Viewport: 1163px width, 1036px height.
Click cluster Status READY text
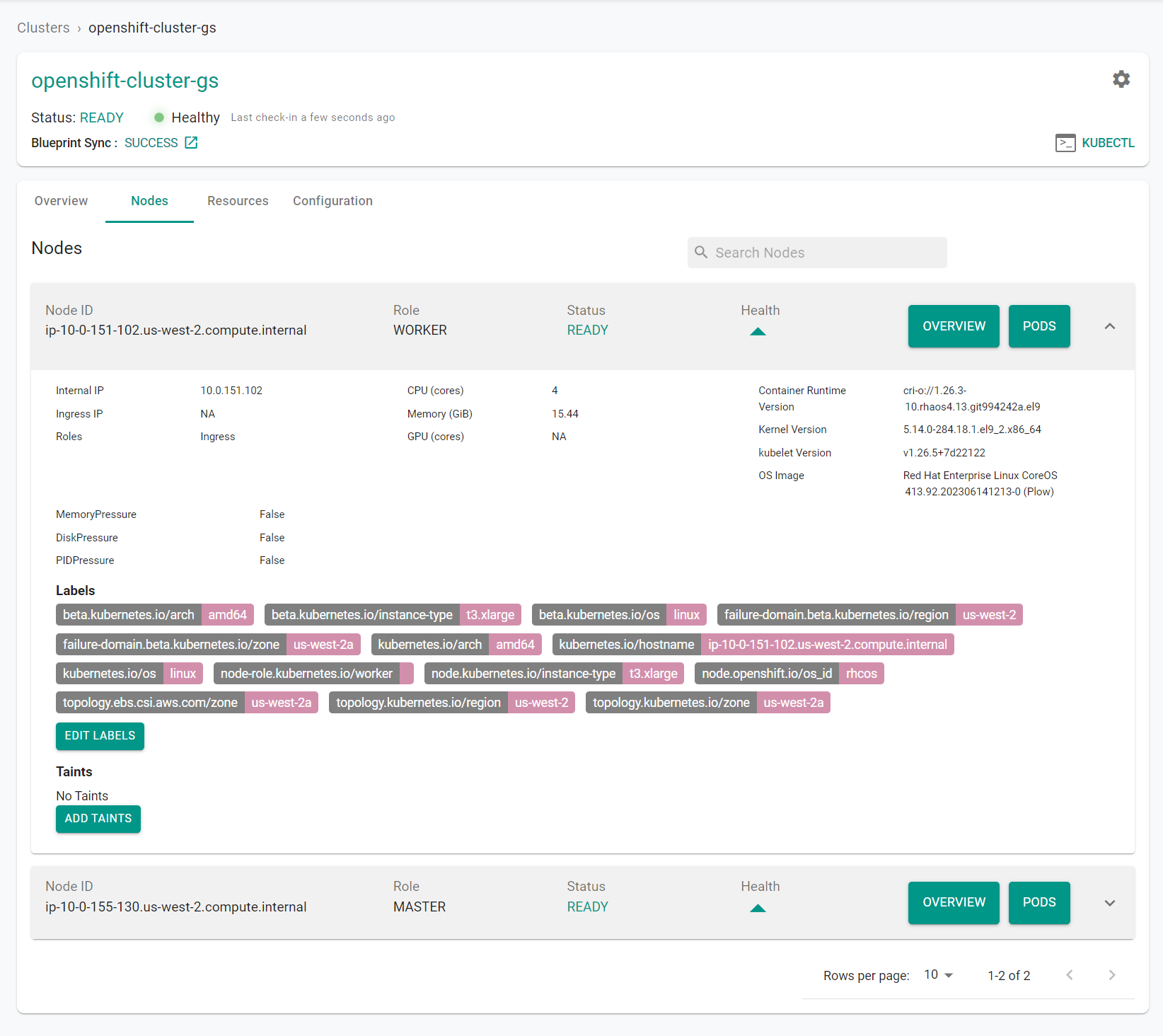[x=101, y=117]
